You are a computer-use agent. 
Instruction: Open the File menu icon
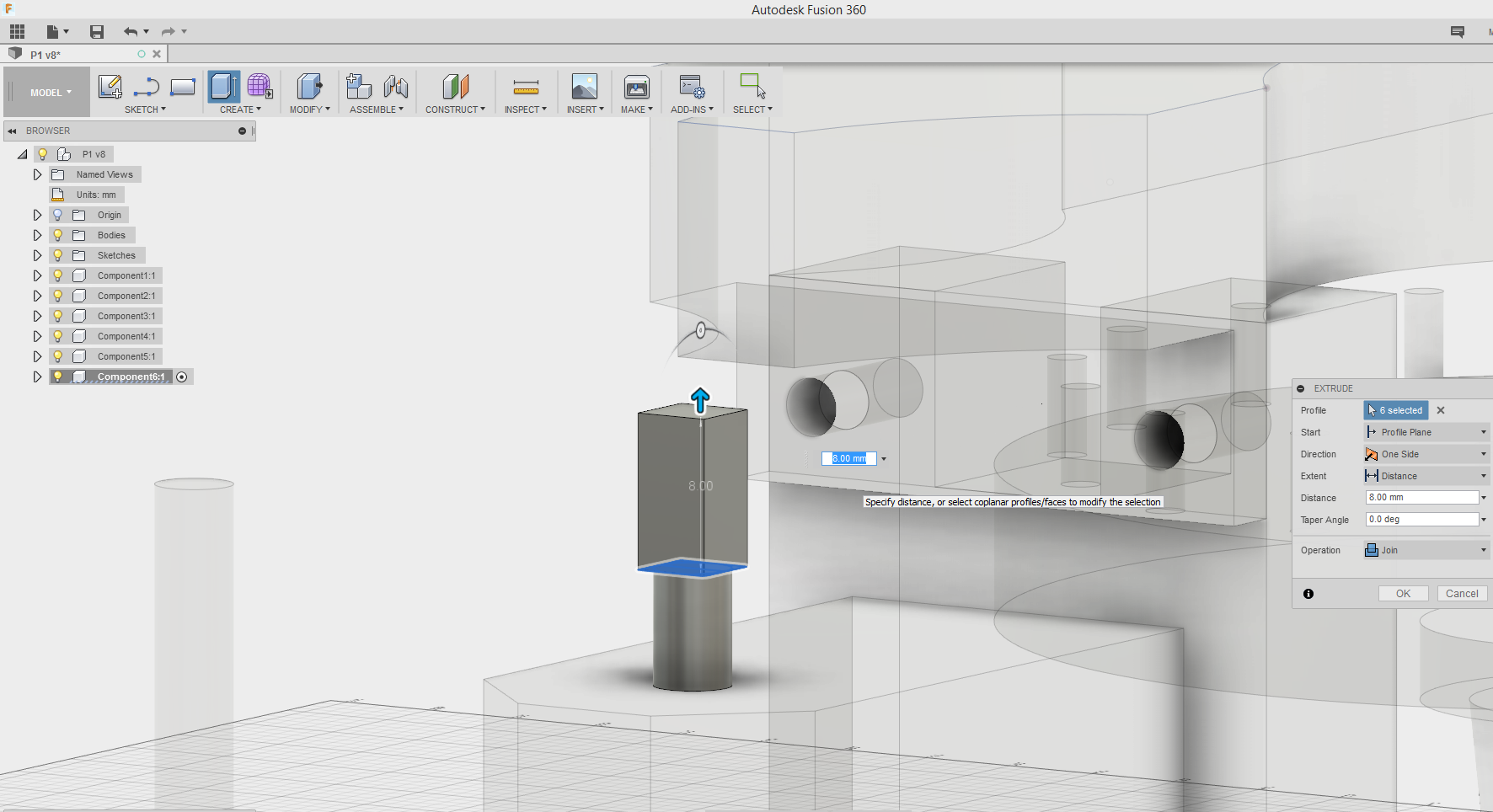tap(56, 32)
